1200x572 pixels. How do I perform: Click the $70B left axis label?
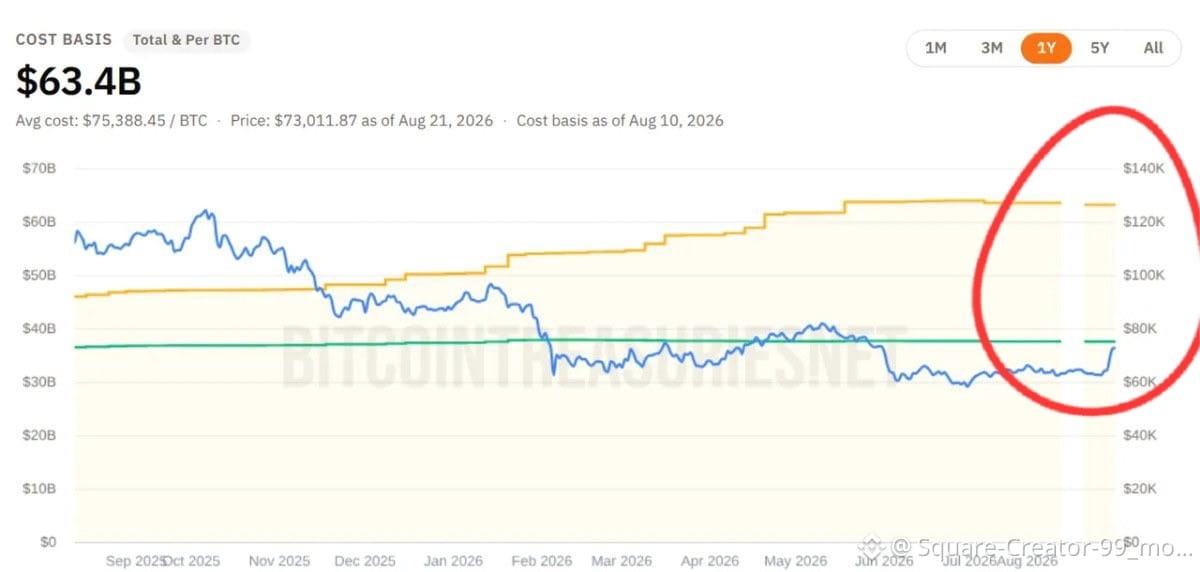[39, 168]
